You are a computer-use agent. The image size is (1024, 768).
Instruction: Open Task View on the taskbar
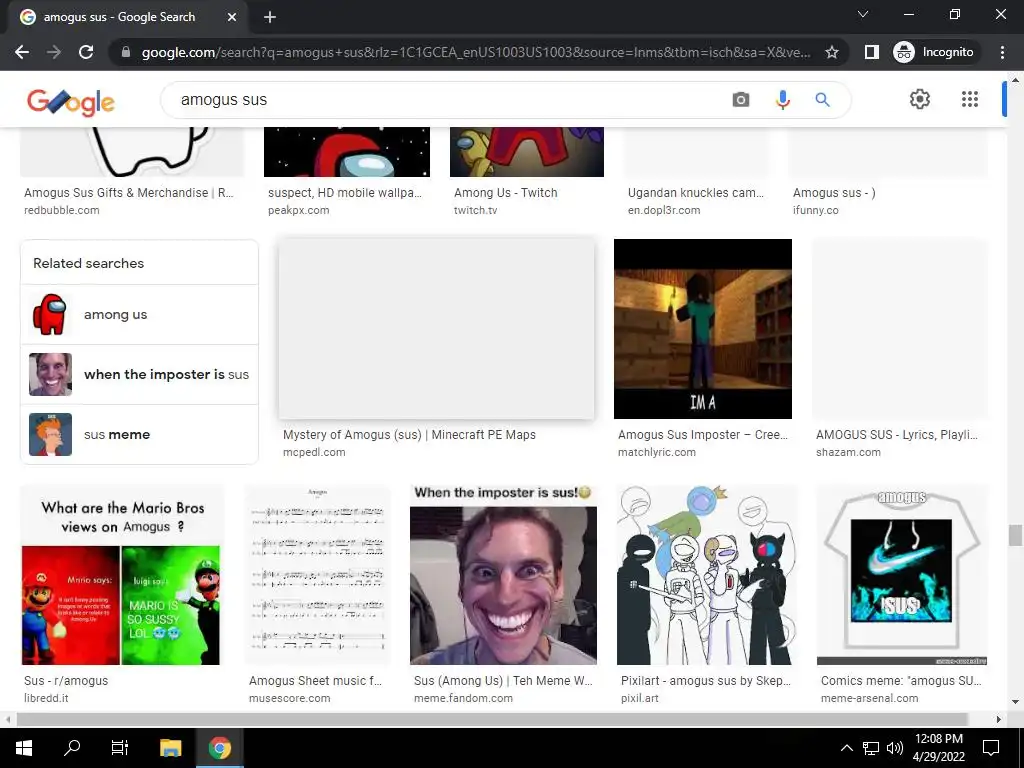click(120, 747)
